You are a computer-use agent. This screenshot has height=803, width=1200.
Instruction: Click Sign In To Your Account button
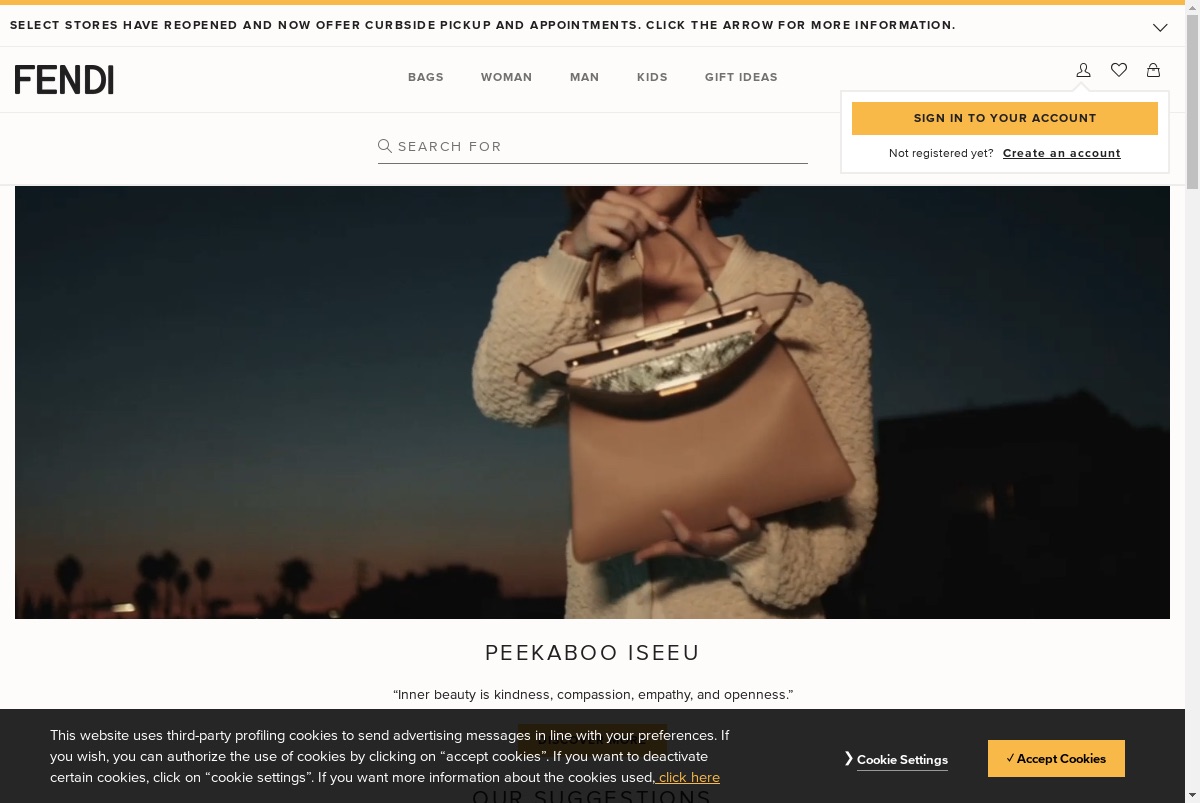pyautogui.click(x=1005, y=118)
